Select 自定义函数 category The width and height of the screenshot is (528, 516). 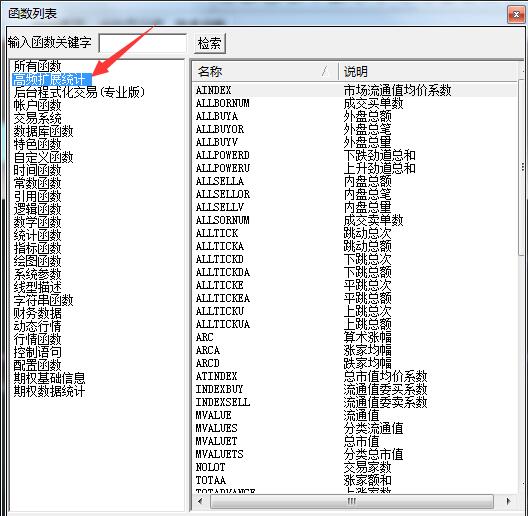coord(43,157)
